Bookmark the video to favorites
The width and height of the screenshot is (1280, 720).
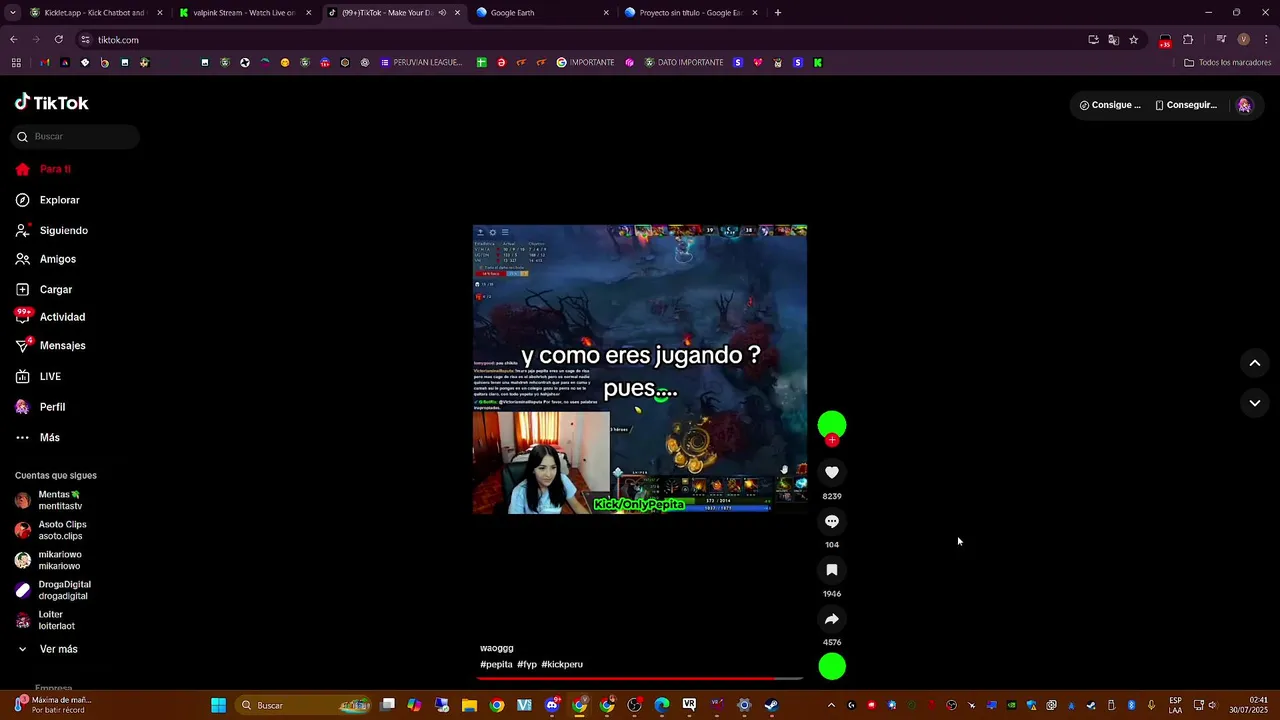pyautogui.click(x=832, y=570)
